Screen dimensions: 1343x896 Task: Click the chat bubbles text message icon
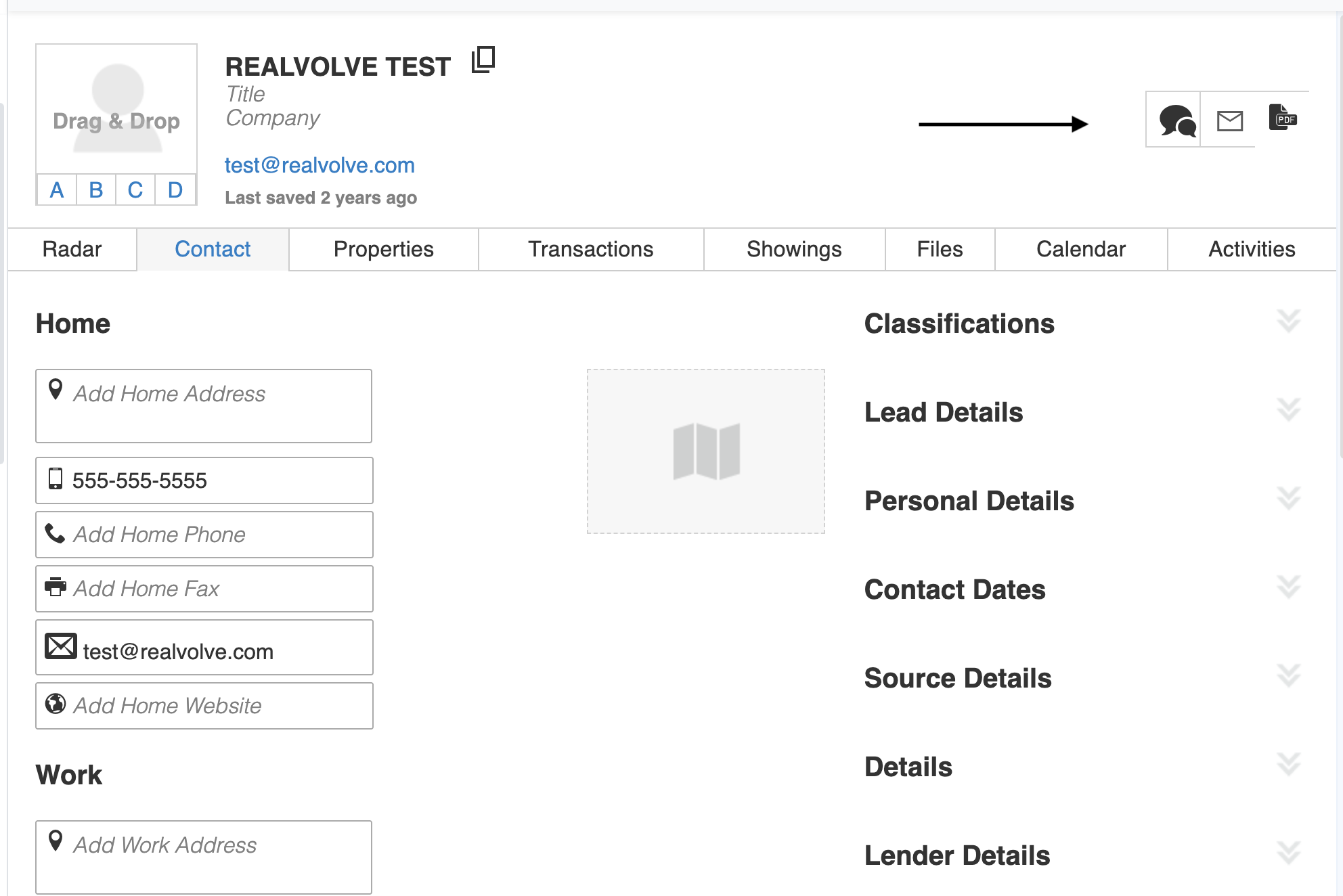pyautogui.click(x=1176, y=121)
